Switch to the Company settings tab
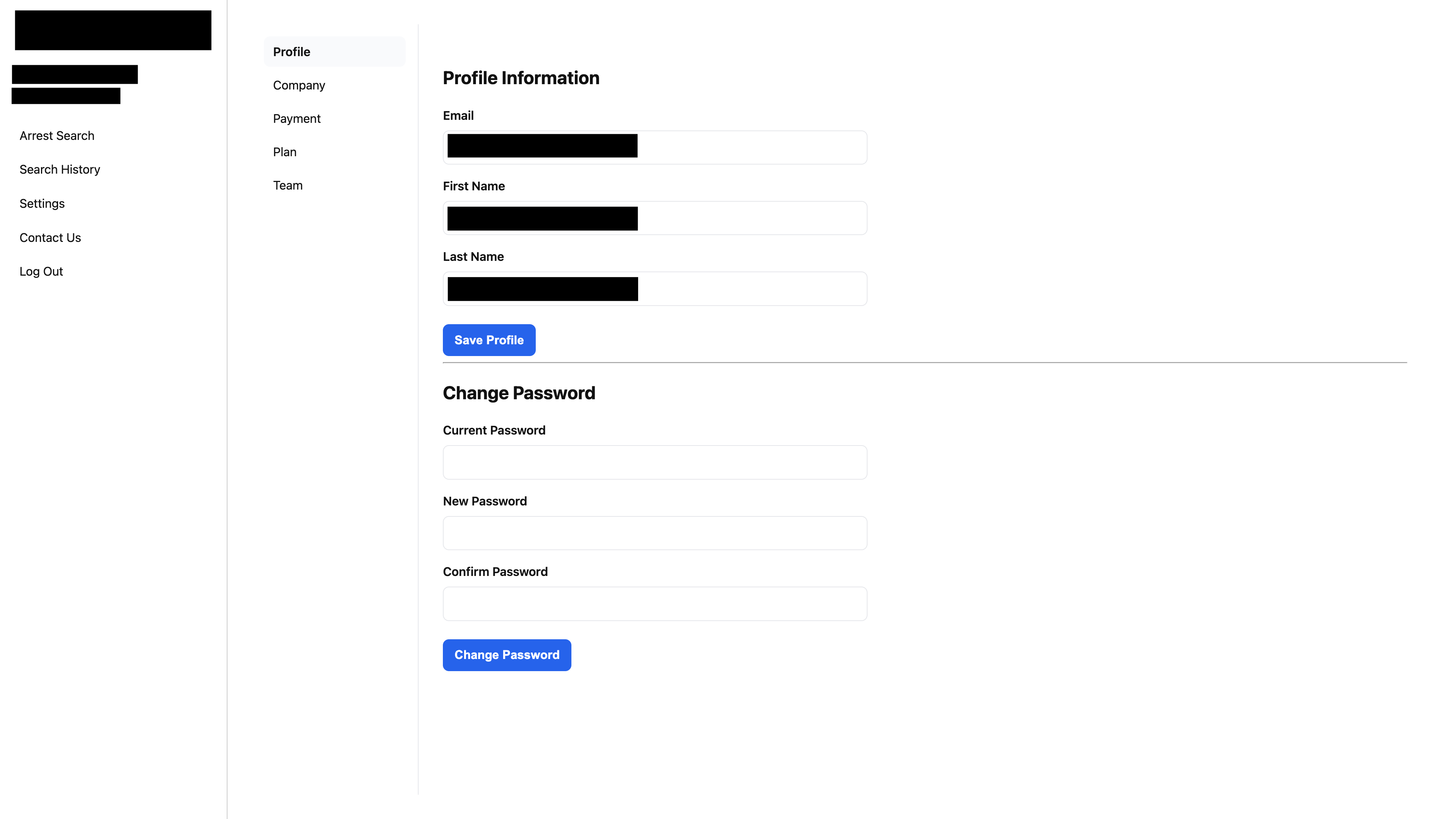 coord(298,85)
